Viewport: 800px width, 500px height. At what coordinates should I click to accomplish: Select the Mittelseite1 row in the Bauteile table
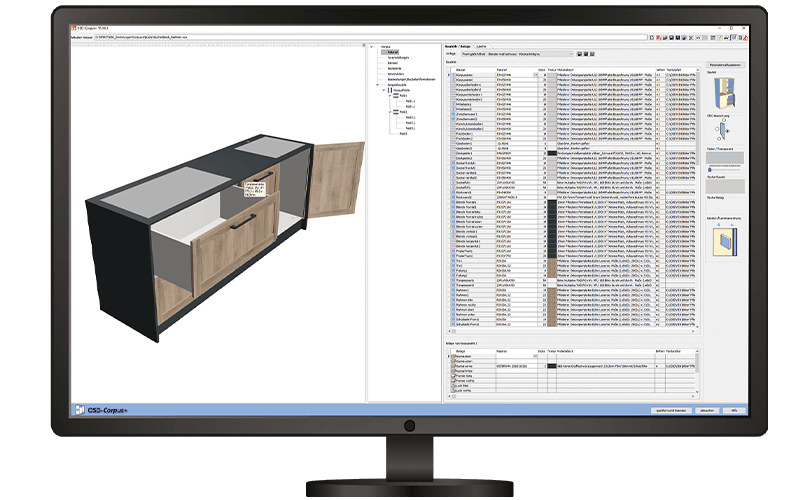pos(573,104)
